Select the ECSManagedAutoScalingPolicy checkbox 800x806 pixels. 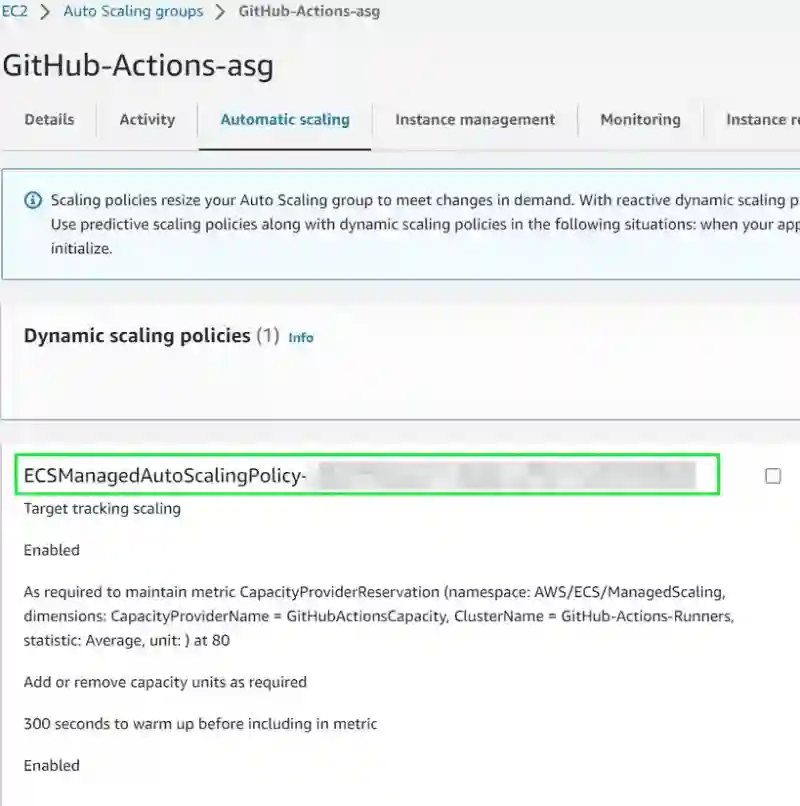[x=773, y=476]
